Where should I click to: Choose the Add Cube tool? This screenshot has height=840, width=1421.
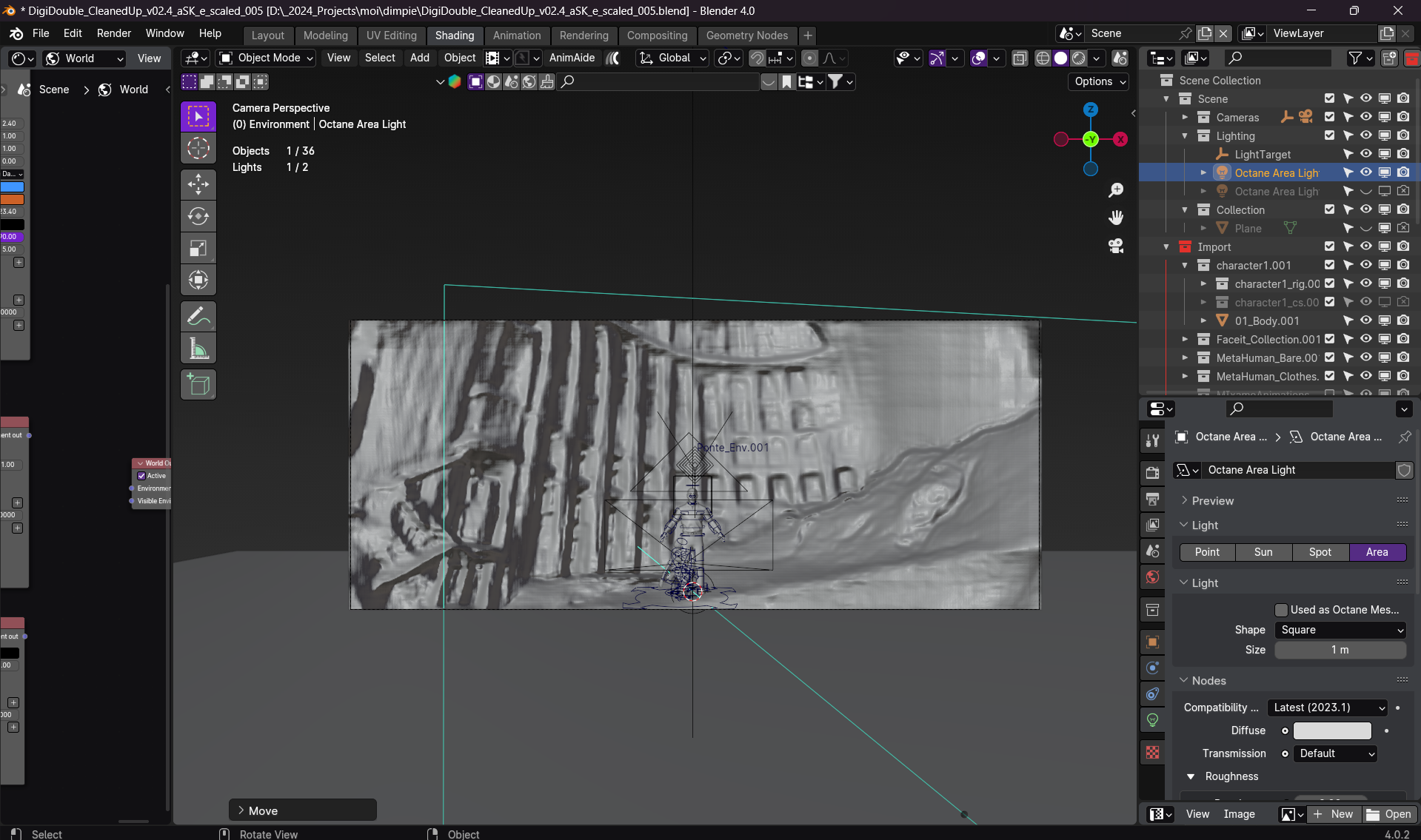(198, 385)
